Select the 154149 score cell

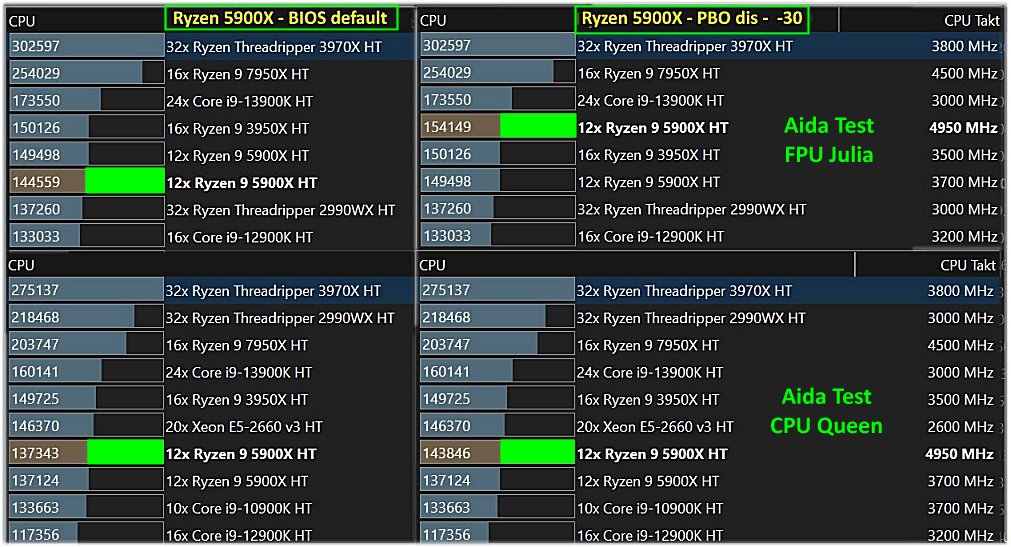coord(460,126)
